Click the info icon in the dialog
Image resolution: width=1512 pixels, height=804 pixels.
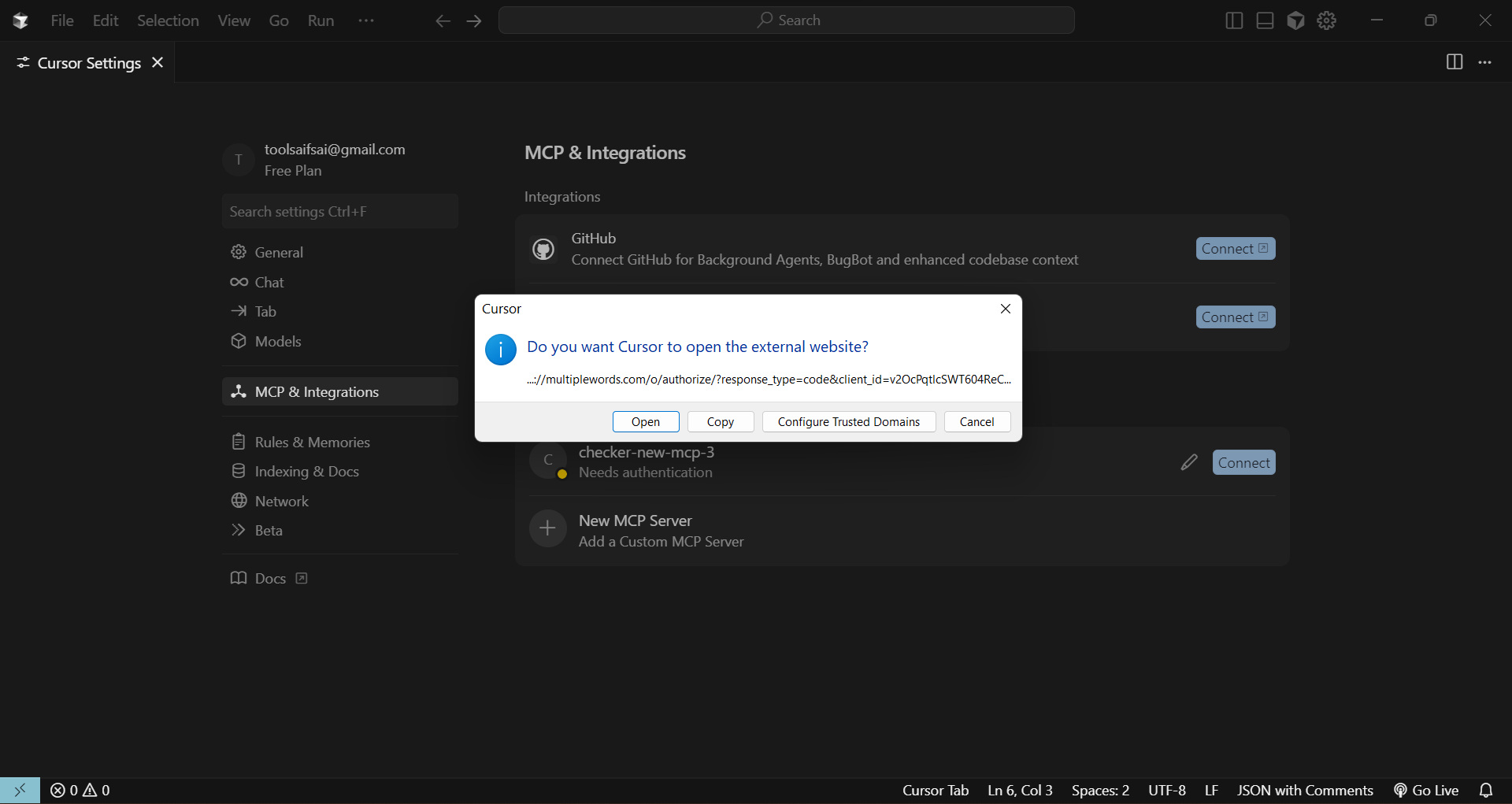[500, 350]
